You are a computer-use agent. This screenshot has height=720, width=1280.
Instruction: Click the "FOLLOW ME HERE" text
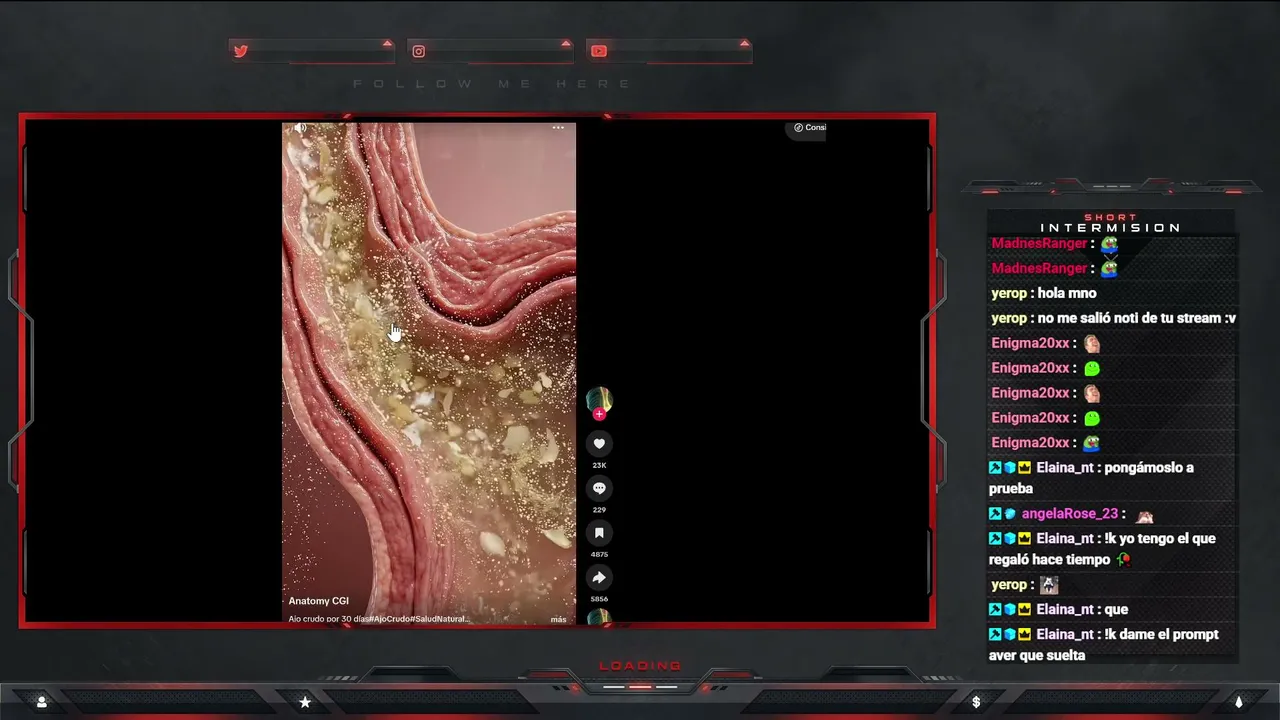pos(493,84)
